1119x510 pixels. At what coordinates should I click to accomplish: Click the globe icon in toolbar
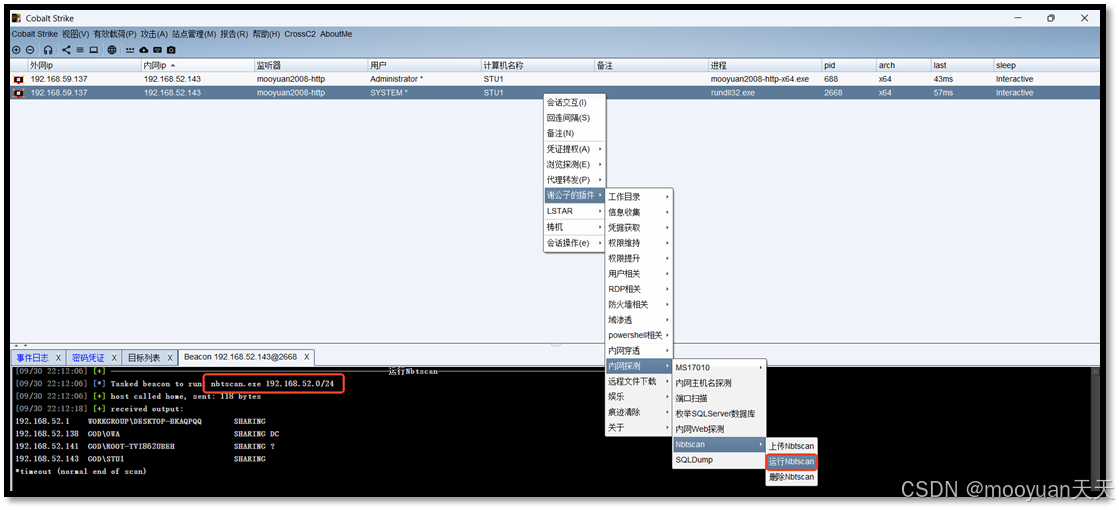tap(112, 50)
